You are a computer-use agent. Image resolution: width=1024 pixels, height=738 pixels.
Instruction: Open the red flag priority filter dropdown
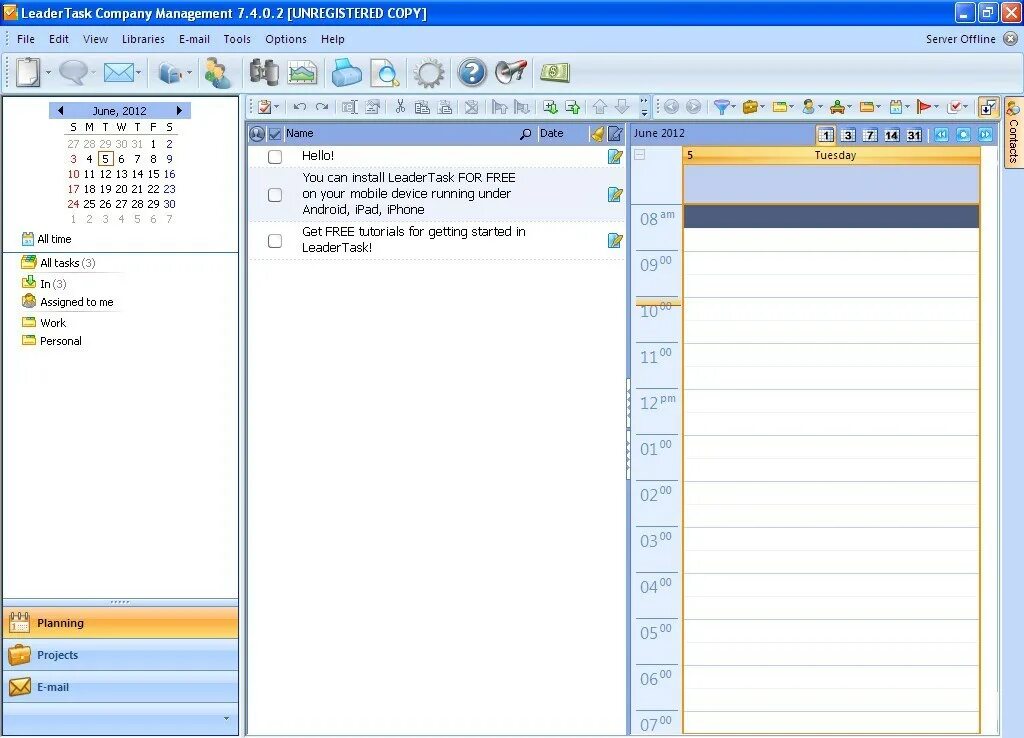pyautogui.click(x=927, y=107)
